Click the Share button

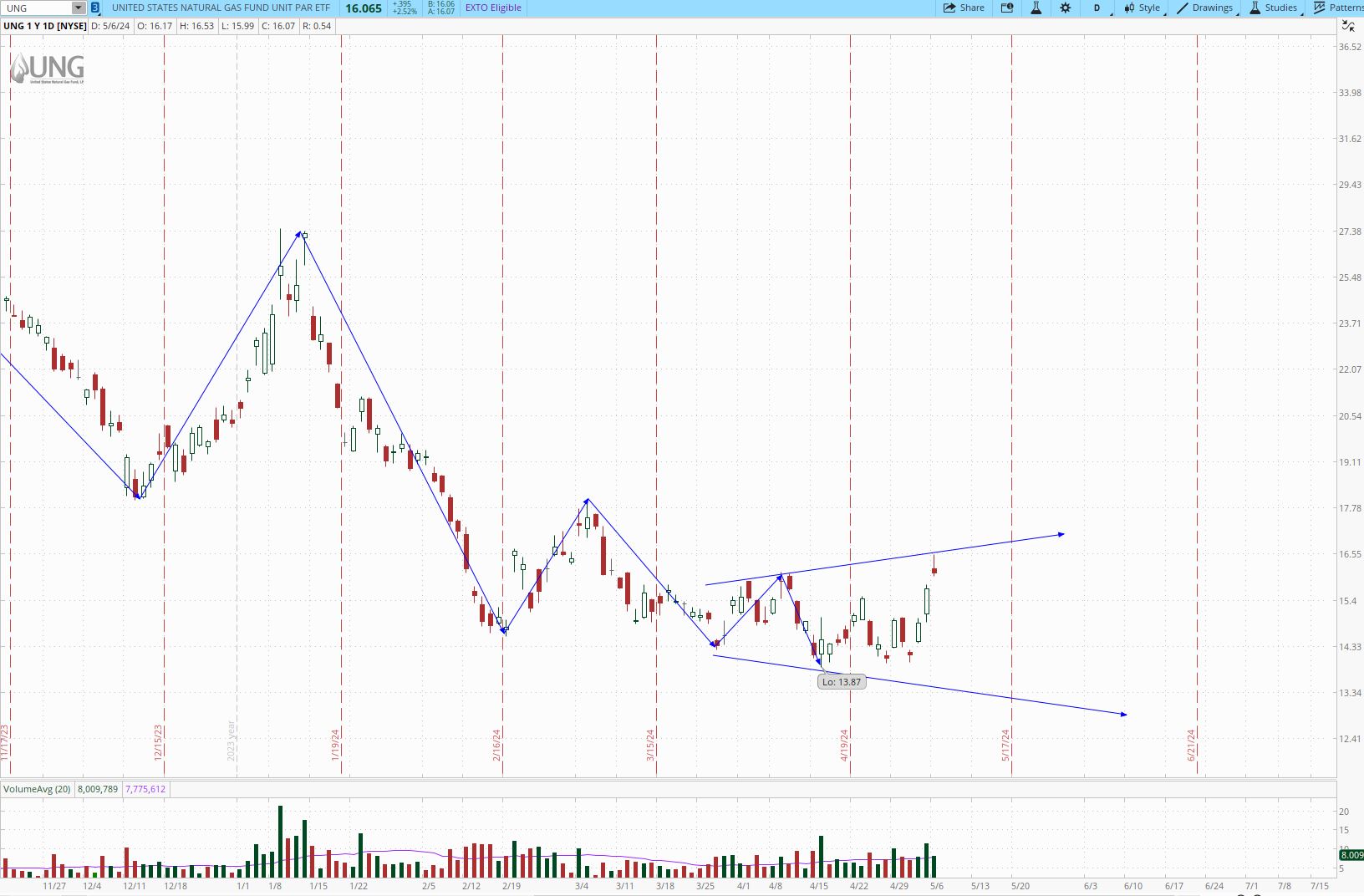coord(964,8)
